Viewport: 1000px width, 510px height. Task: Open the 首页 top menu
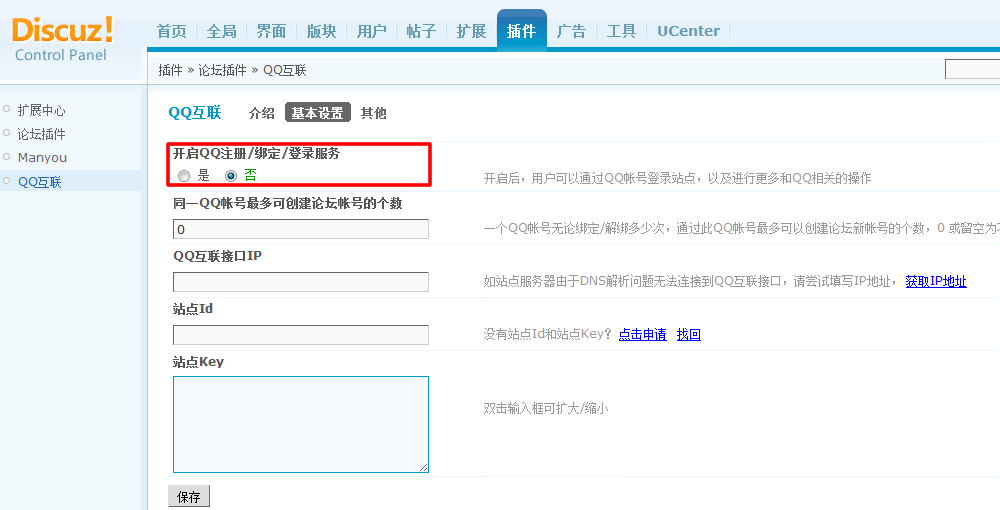[x=172, y=31]
